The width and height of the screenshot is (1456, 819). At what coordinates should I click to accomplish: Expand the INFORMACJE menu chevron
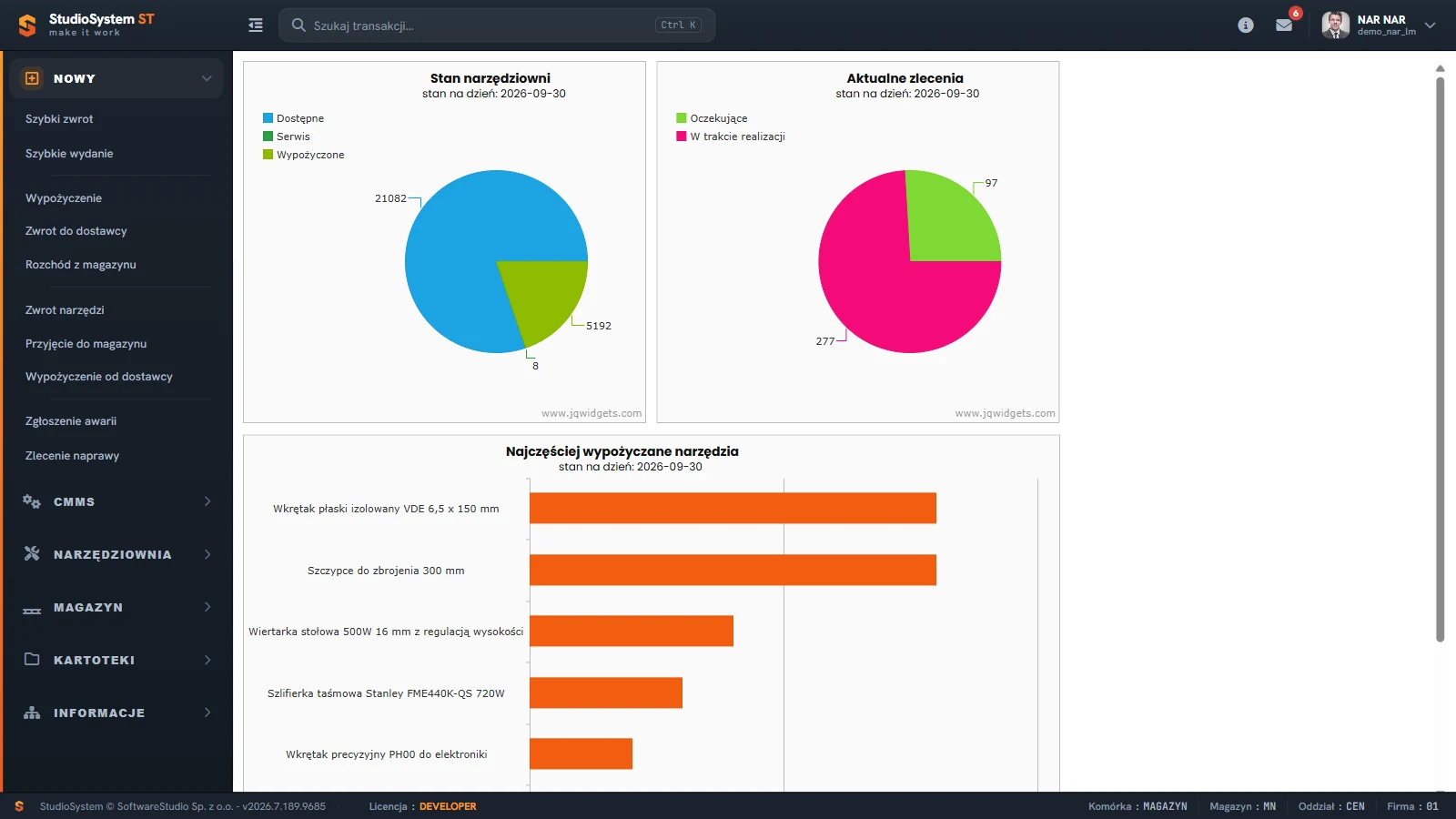click(x=207, y=713)
